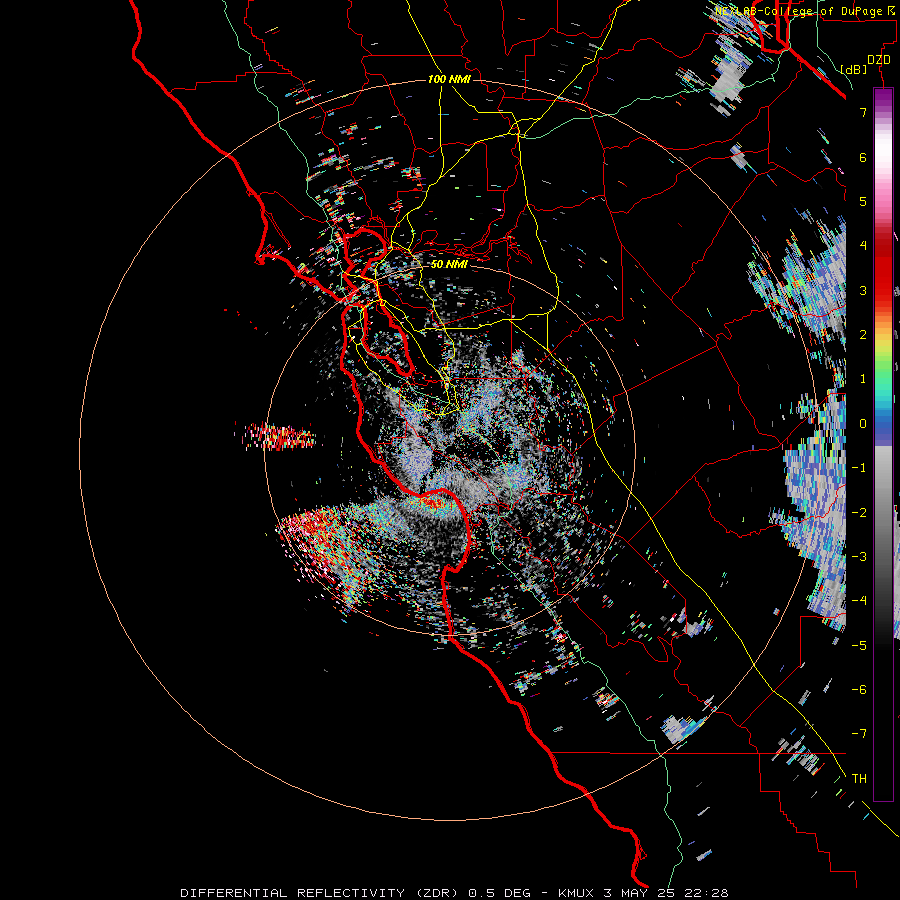Click the 7 dB mark on color scale
Screen dimensions: 900x900
coord(863,112)
